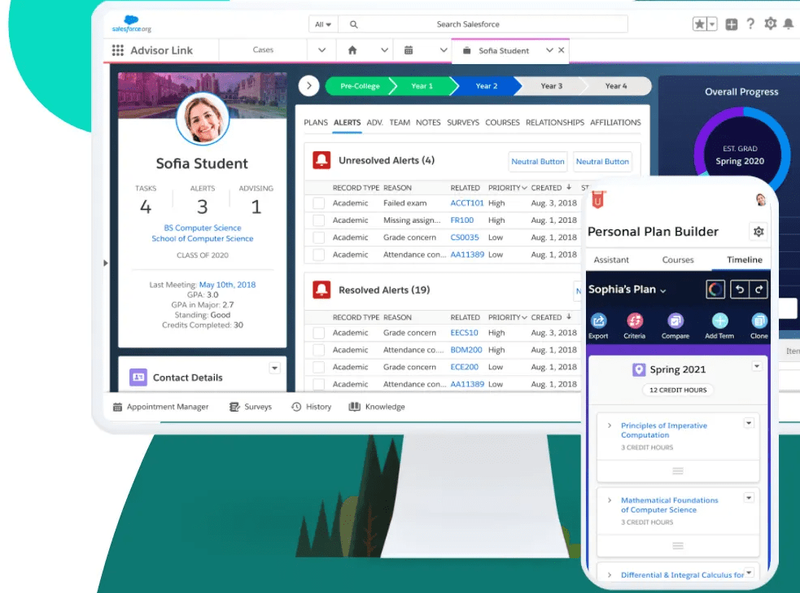Switch to the COURSES tab
800x593 pixels.
[x=502, y=122]
